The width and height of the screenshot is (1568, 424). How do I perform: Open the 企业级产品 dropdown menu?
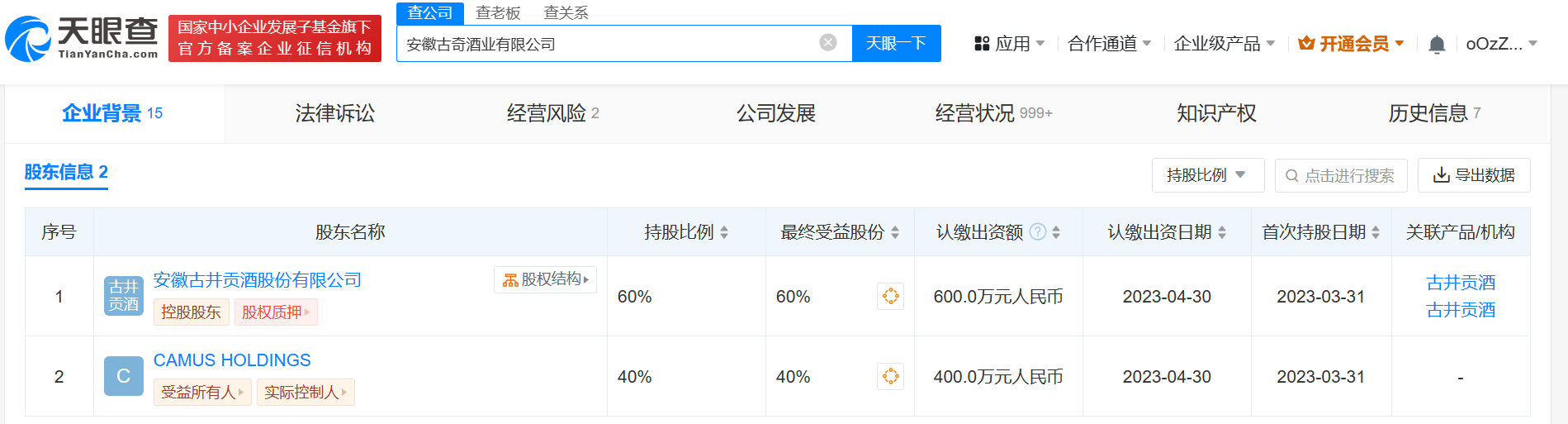[x=1225, y=44]
